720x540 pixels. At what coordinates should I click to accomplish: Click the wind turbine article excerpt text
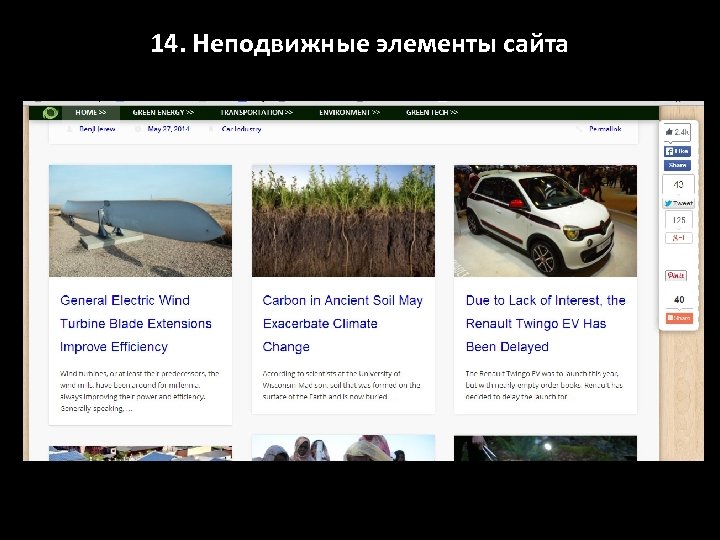(x=140, y=391)
